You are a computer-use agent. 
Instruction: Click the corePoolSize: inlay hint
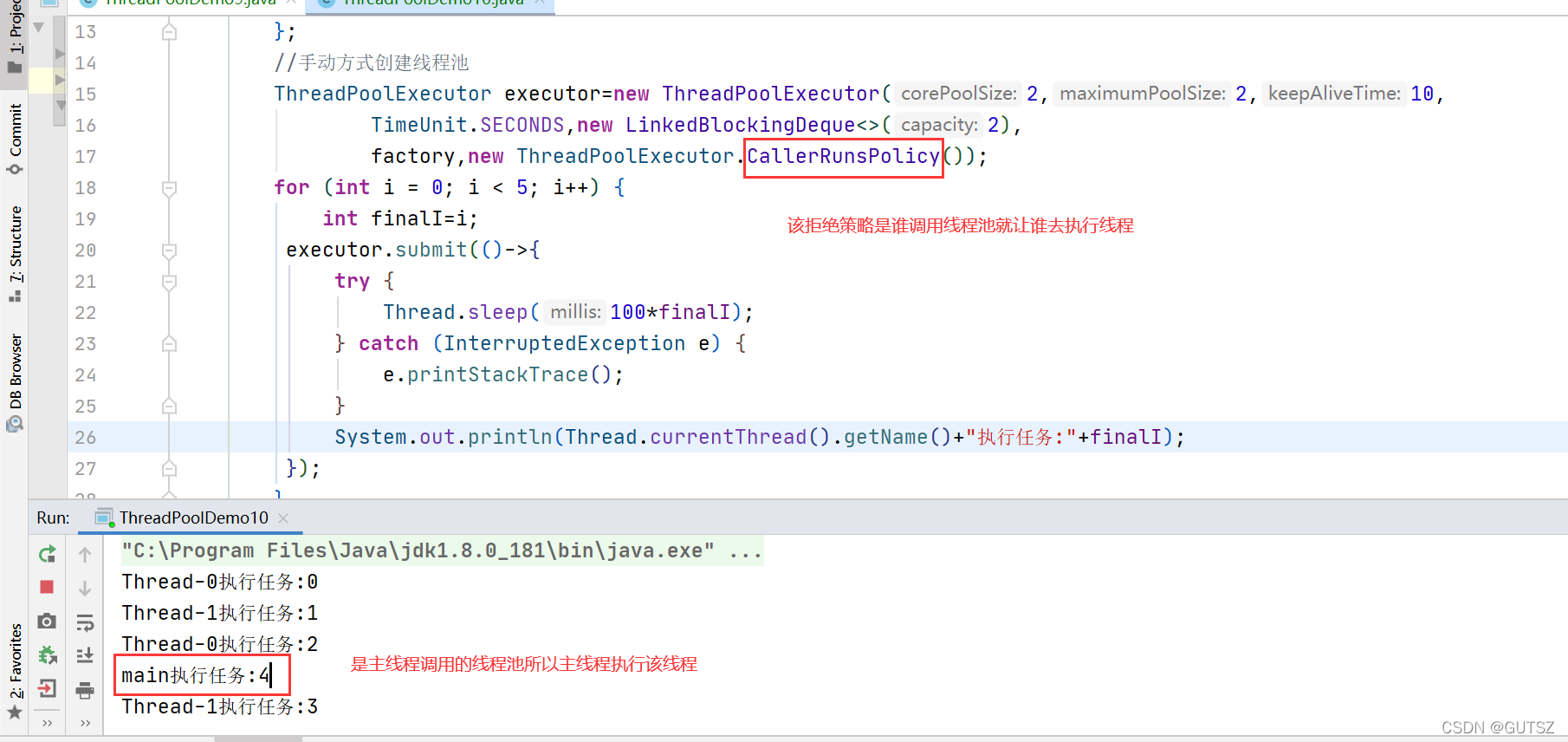click(958, 94)
